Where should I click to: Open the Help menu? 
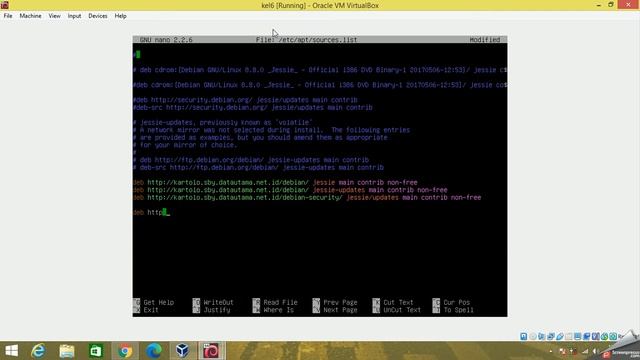click(120, 16)
